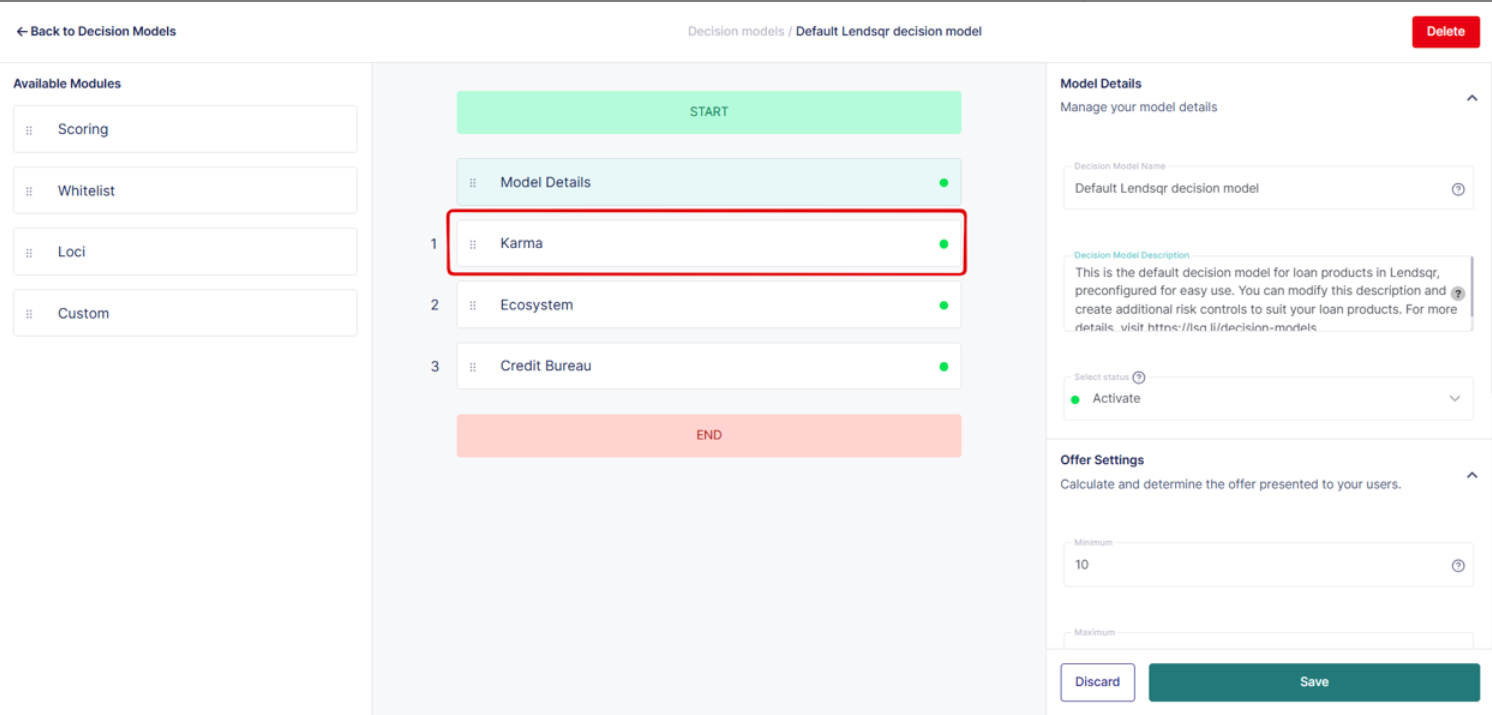Save the decision model changes
The height and width of the screenshot is (715, 1492).
(1313, 682)
